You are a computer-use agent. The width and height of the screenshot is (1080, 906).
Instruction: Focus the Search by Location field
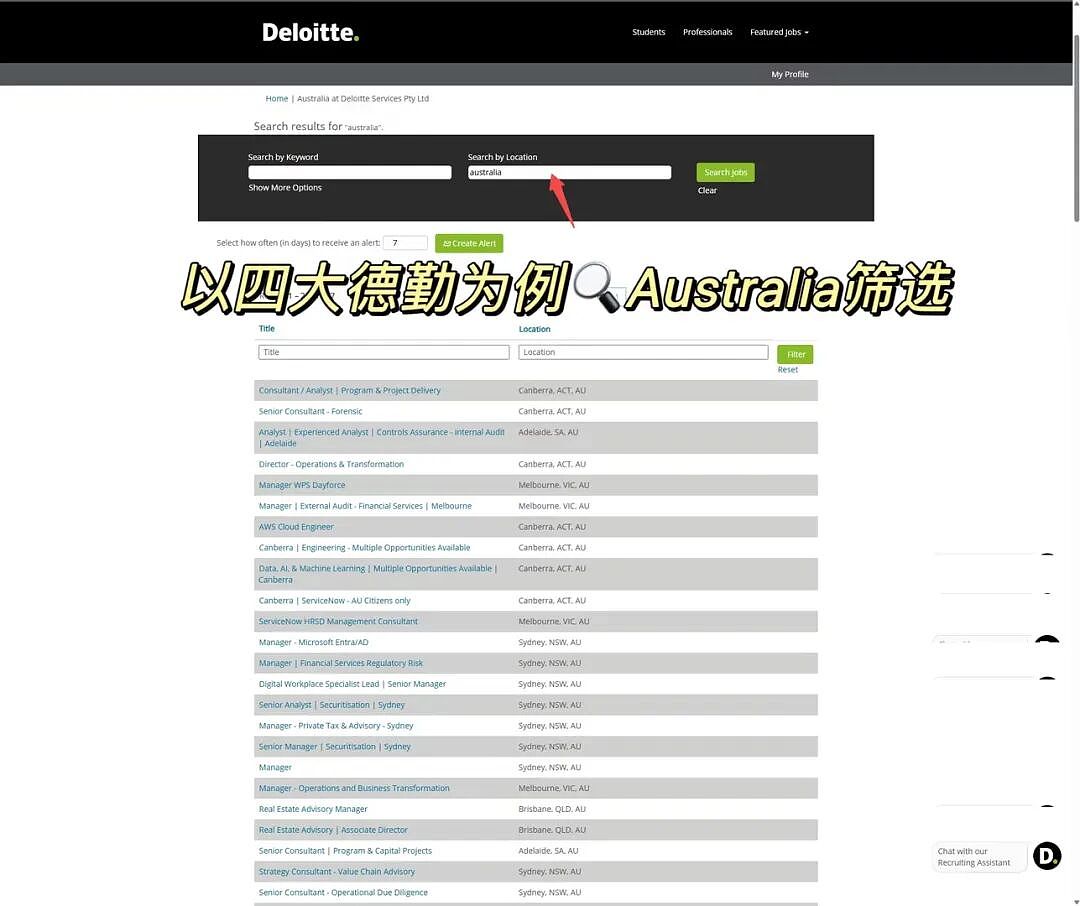[569, 172]
